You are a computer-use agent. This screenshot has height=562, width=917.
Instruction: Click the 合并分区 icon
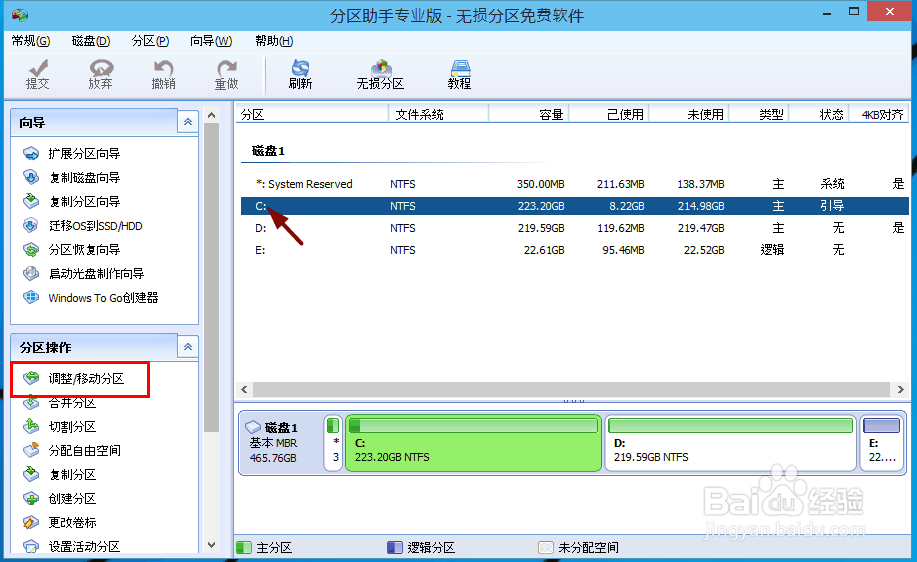(31, 403)
